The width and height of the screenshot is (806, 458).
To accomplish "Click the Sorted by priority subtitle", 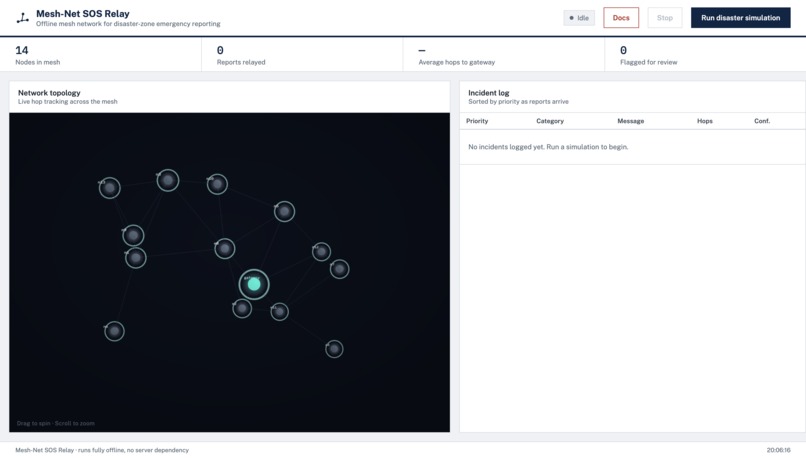I will tap(518, 102).
